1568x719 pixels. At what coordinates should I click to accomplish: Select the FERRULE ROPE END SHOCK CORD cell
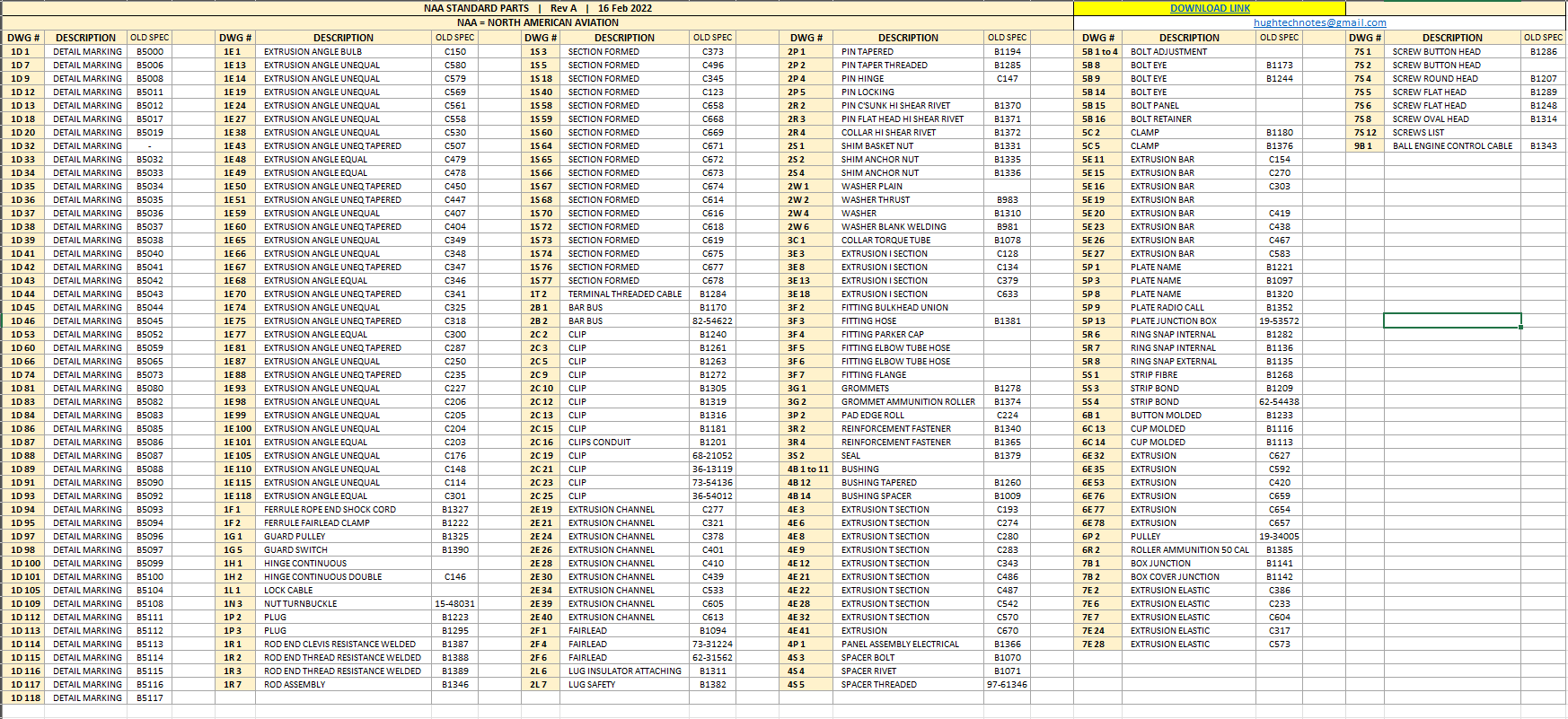coord(330,509)
